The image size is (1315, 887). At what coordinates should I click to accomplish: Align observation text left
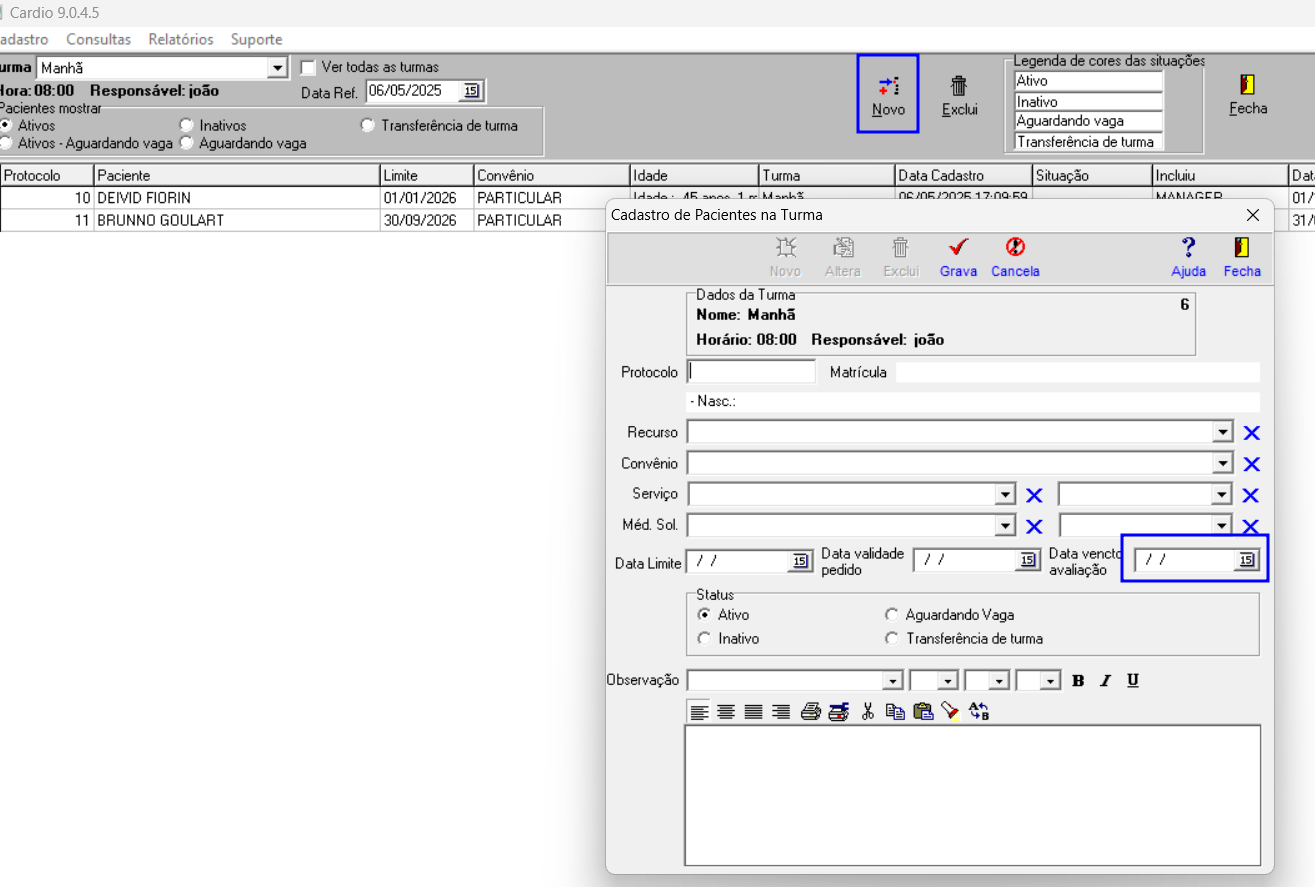pyautogui.click(x=698, y=712)
